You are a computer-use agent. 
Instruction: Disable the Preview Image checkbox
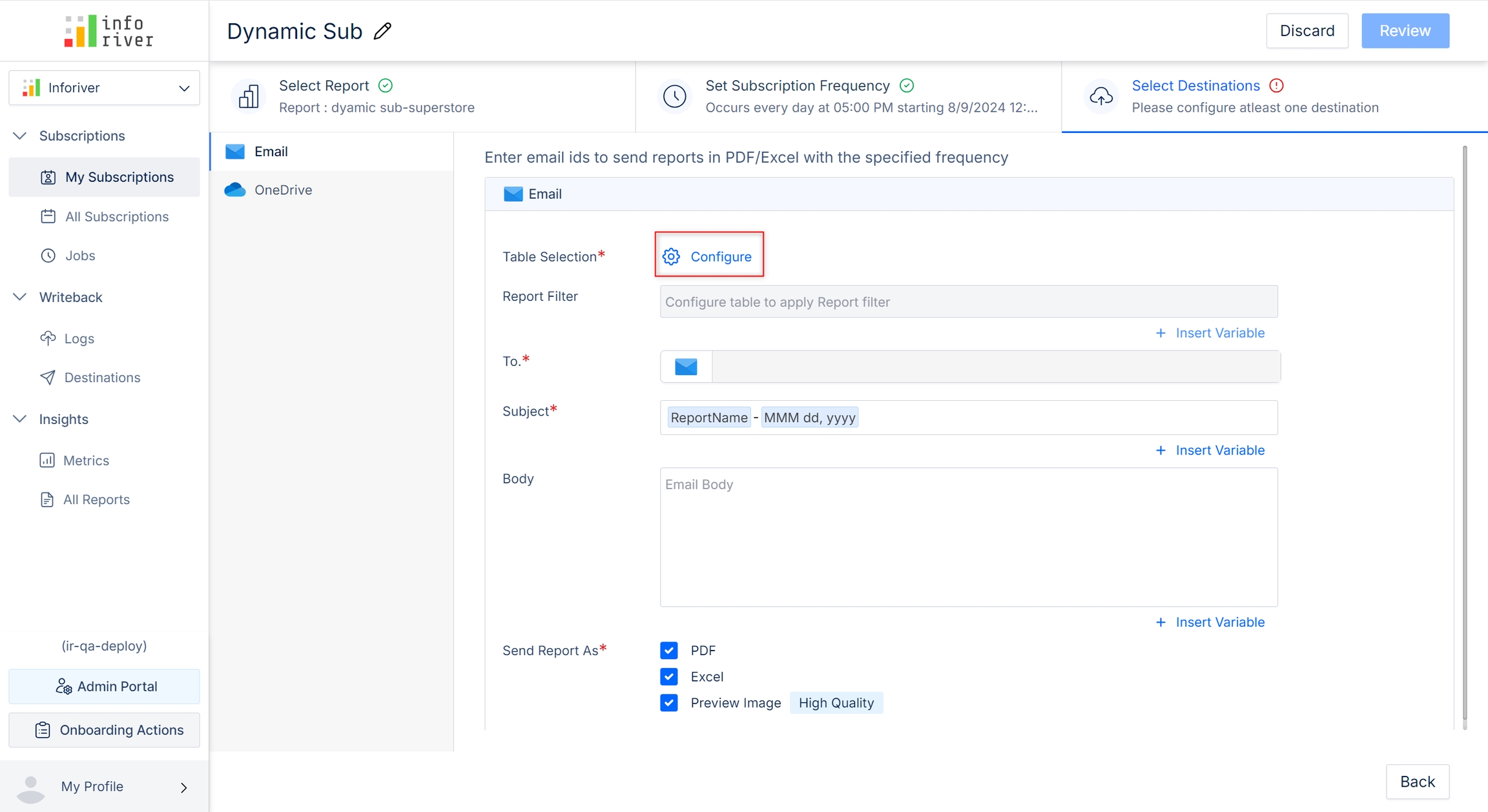click(669, 703)
